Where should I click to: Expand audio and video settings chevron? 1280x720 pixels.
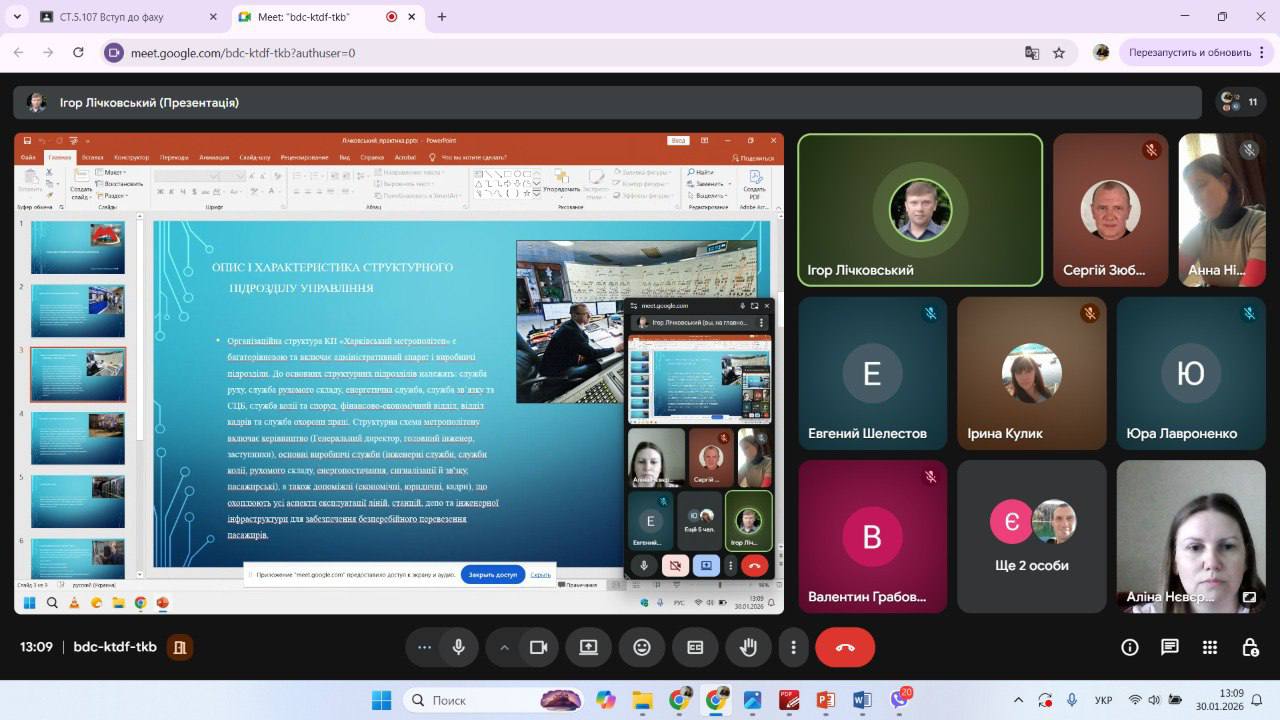[504, 647]
